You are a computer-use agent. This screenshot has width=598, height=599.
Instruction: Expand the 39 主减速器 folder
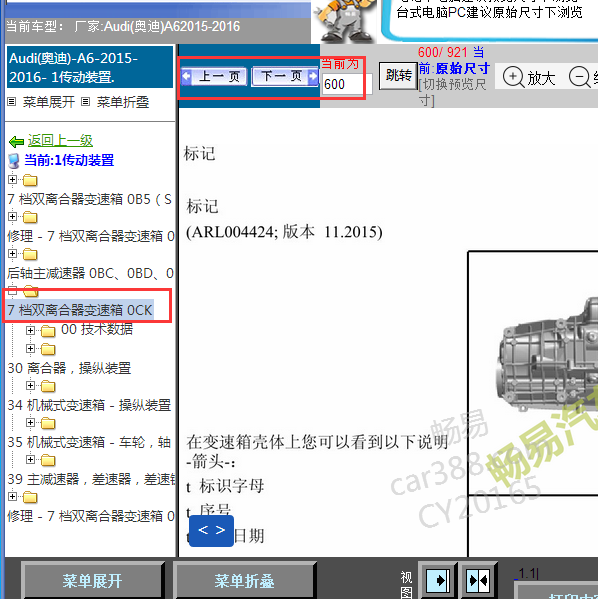pyautogui.click(x=30, y=460)
